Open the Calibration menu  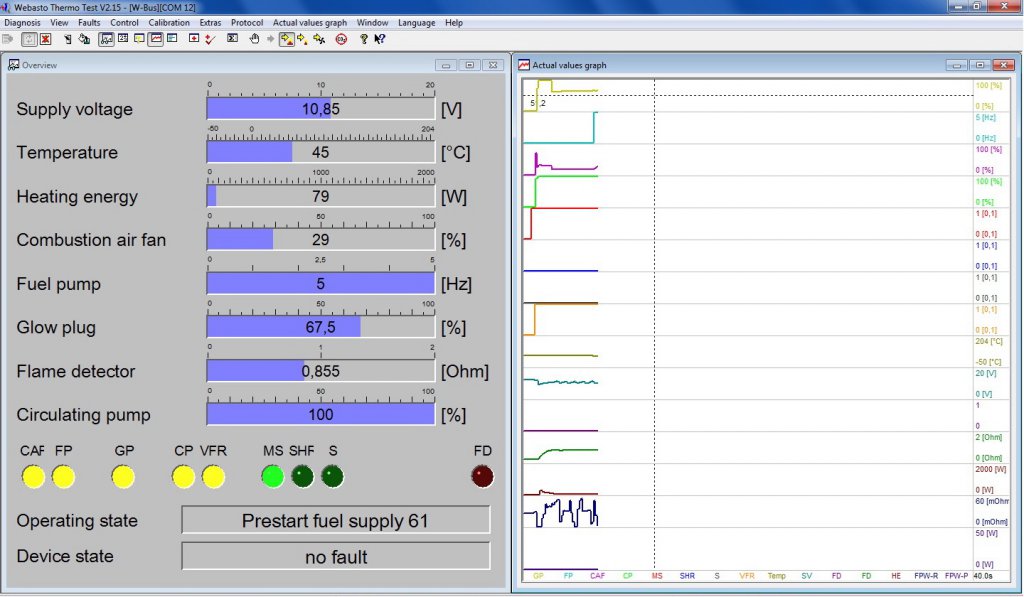pyautogui.click(x=169, y=22)
